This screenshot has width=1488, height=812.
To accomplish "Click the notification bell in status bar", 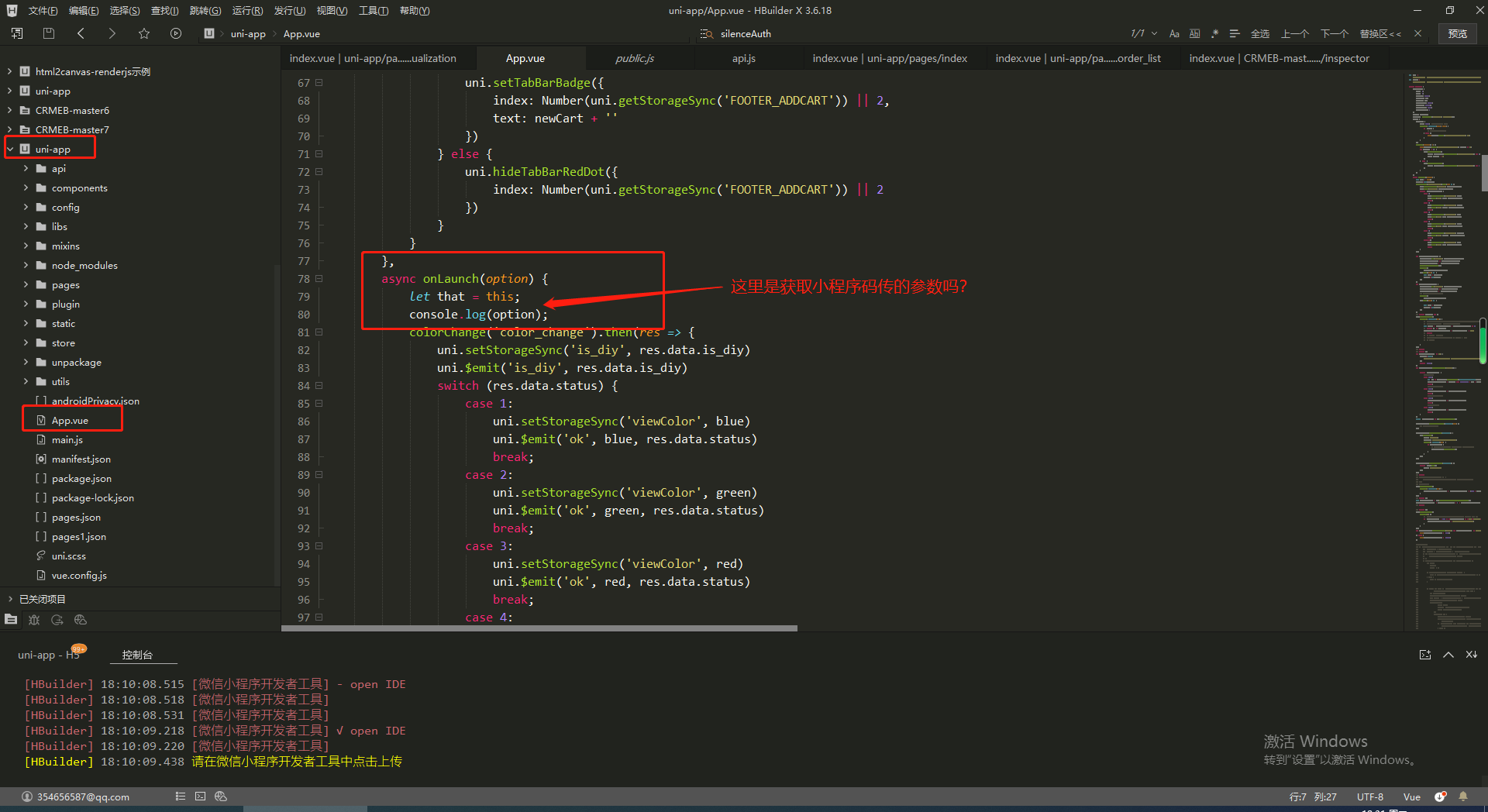I will pos(1463,797).
